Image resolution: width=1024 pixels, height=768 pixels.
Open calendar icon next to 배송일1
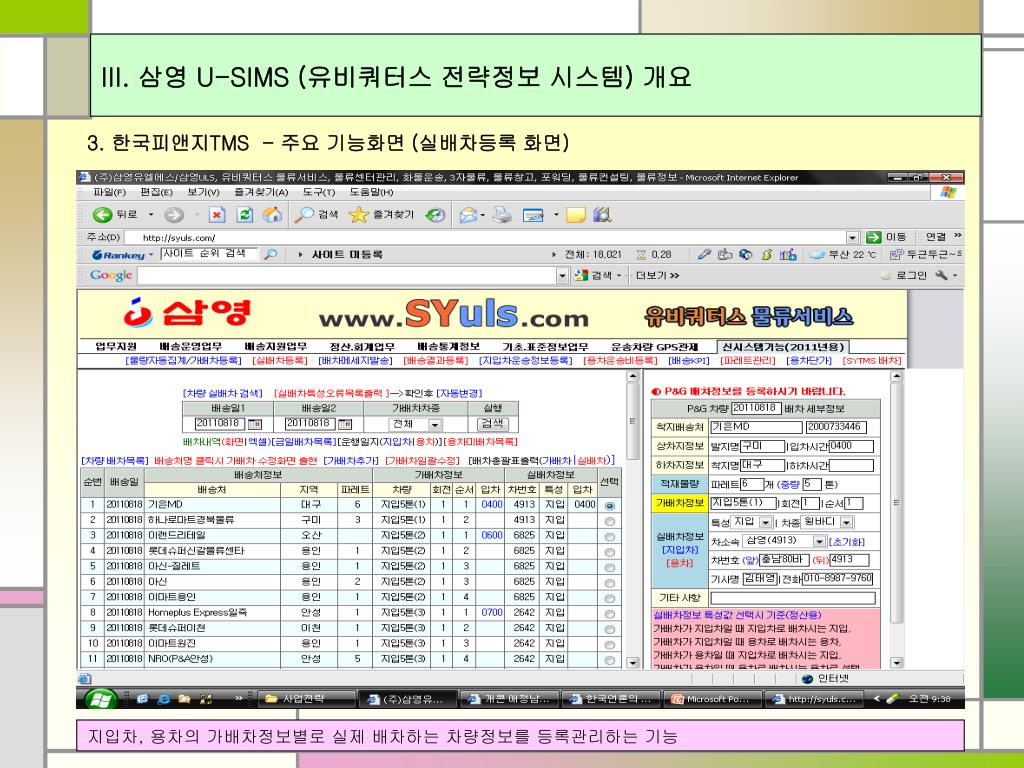[x=255, y=424]
